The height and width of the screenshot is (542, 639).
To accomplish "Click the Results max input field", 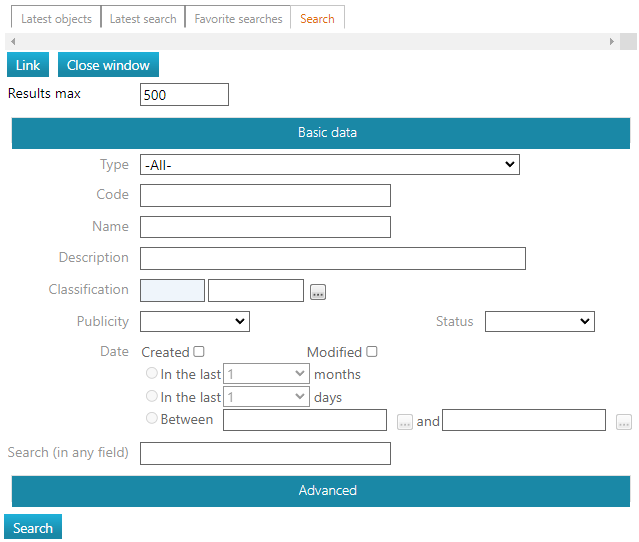I will [x=184, y=95].
